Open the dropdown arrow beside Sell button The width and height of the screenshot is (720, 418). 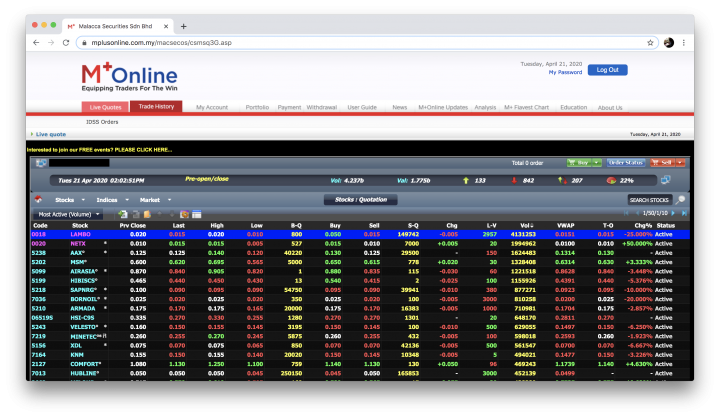point(681,163)
